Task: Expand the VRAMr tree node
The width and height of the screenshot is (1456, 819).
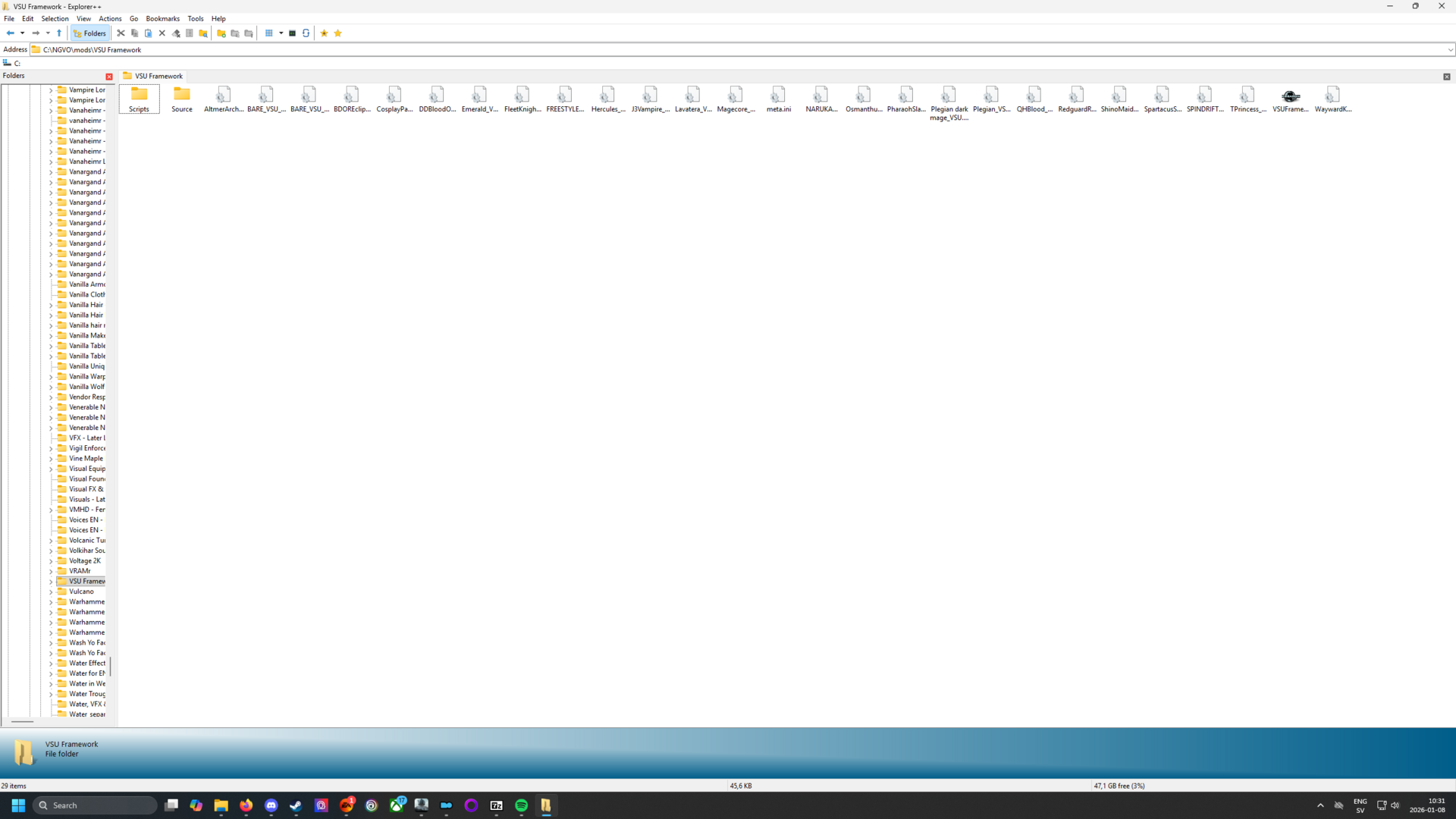Action: click(x=51, y=572)
